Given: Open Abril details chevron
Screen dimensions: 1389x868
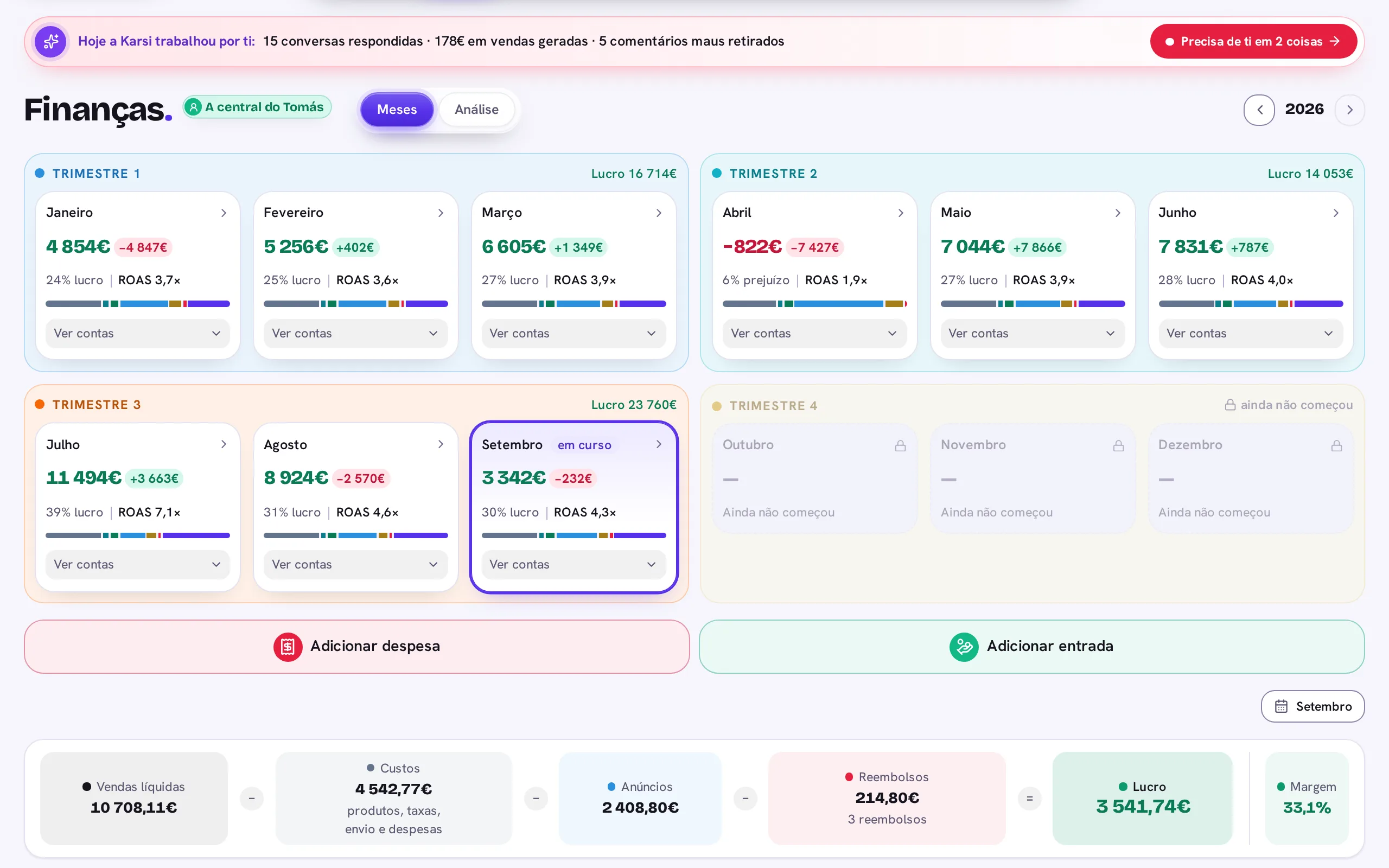Looking at the screenshot, I should pyautogui.click(x=901, y=213).
